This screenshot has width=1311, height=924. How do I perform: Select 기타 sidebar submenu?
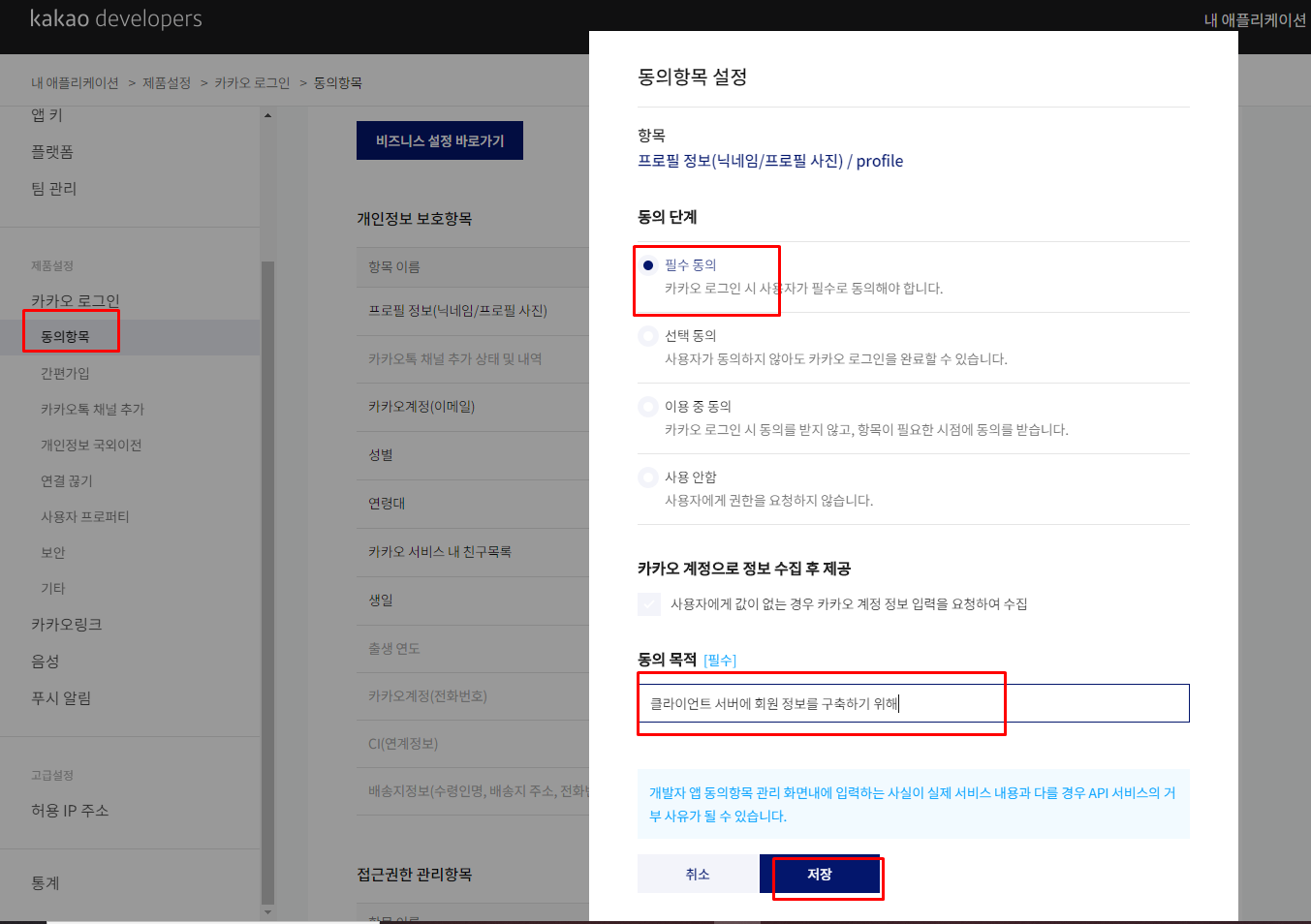pos(53,589)
